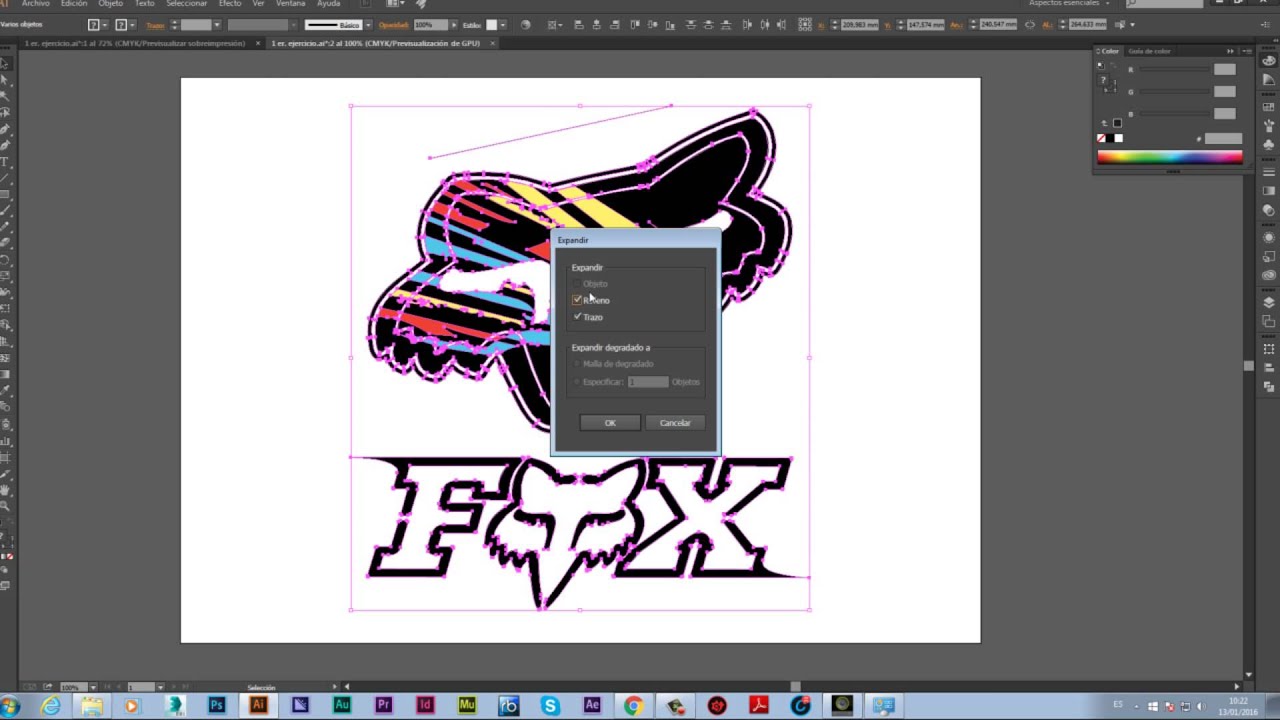Open the Ayuda menu
Screen dimensions: 1280x720
pos(328,4)
